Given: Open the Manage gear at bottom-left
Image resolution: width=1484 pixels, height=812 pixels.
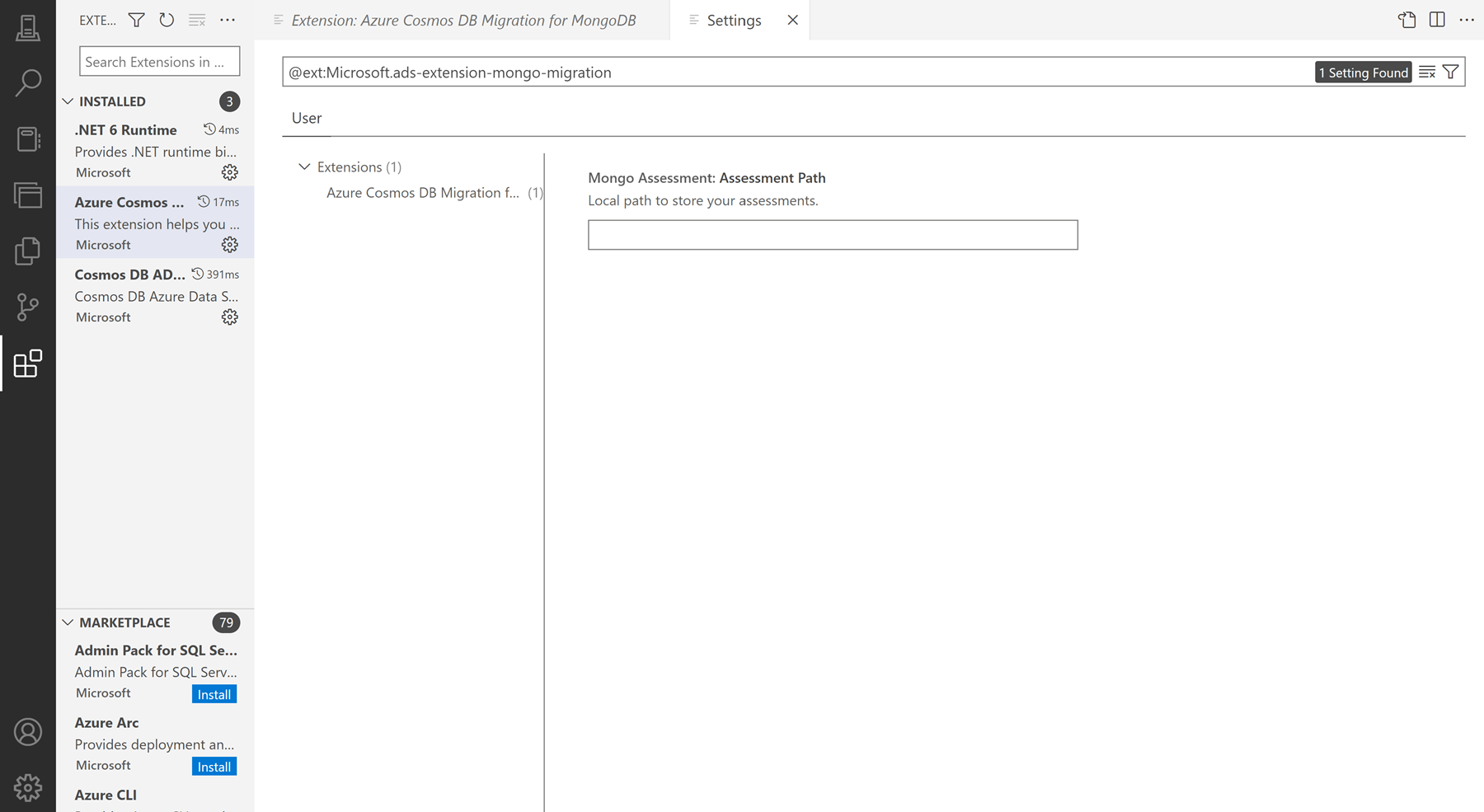Looking at the screenshot, I should click(28, 787).
